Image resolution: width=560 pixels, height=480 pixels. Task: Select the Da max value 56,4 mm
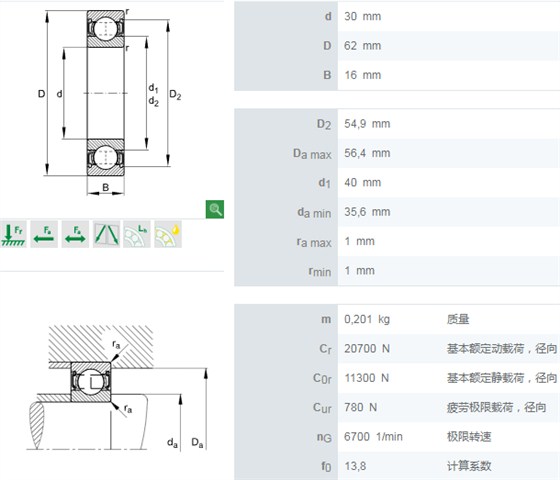(367, 153)
